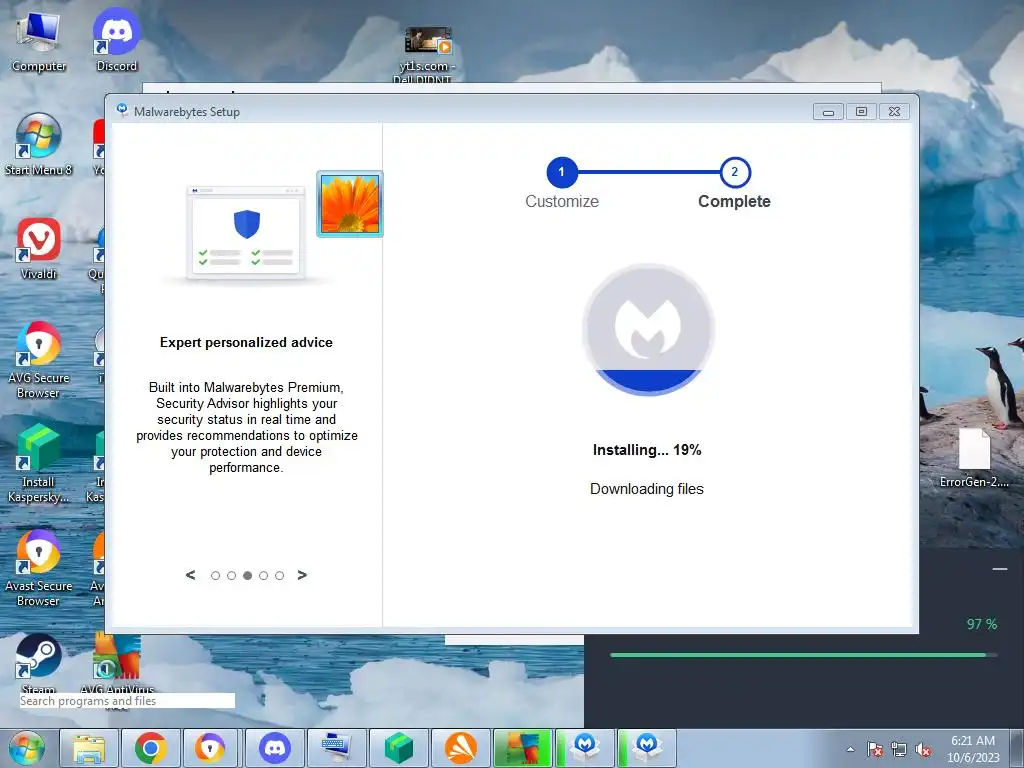Open the AVG installer taskbar icon
The width and height of the screenshot is (1024, 768).
(x=522, y=748)
